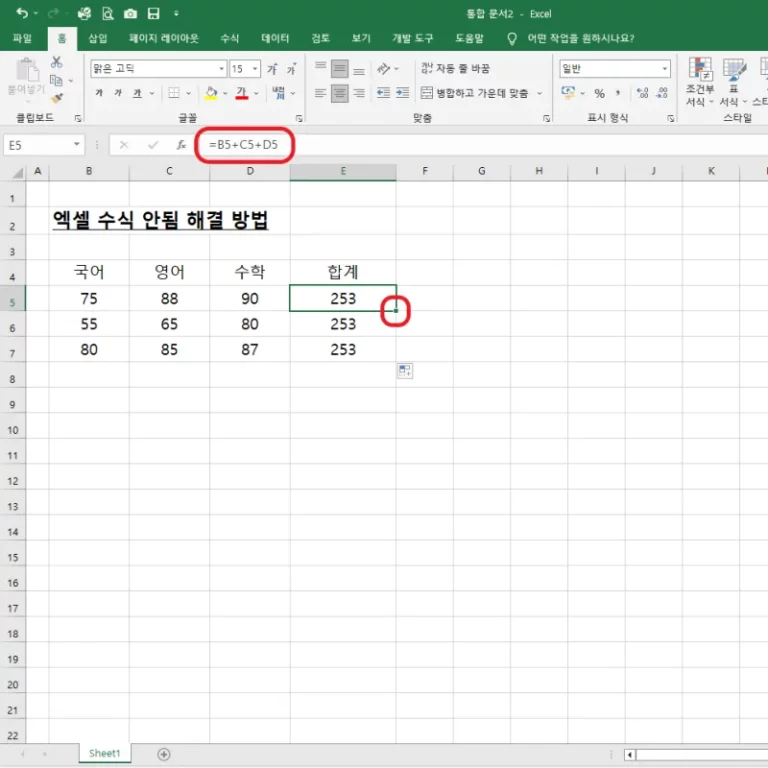Open the font size dropdown showing 15
This screenshot has width=768, height=768.
click(x=255, y=69)
